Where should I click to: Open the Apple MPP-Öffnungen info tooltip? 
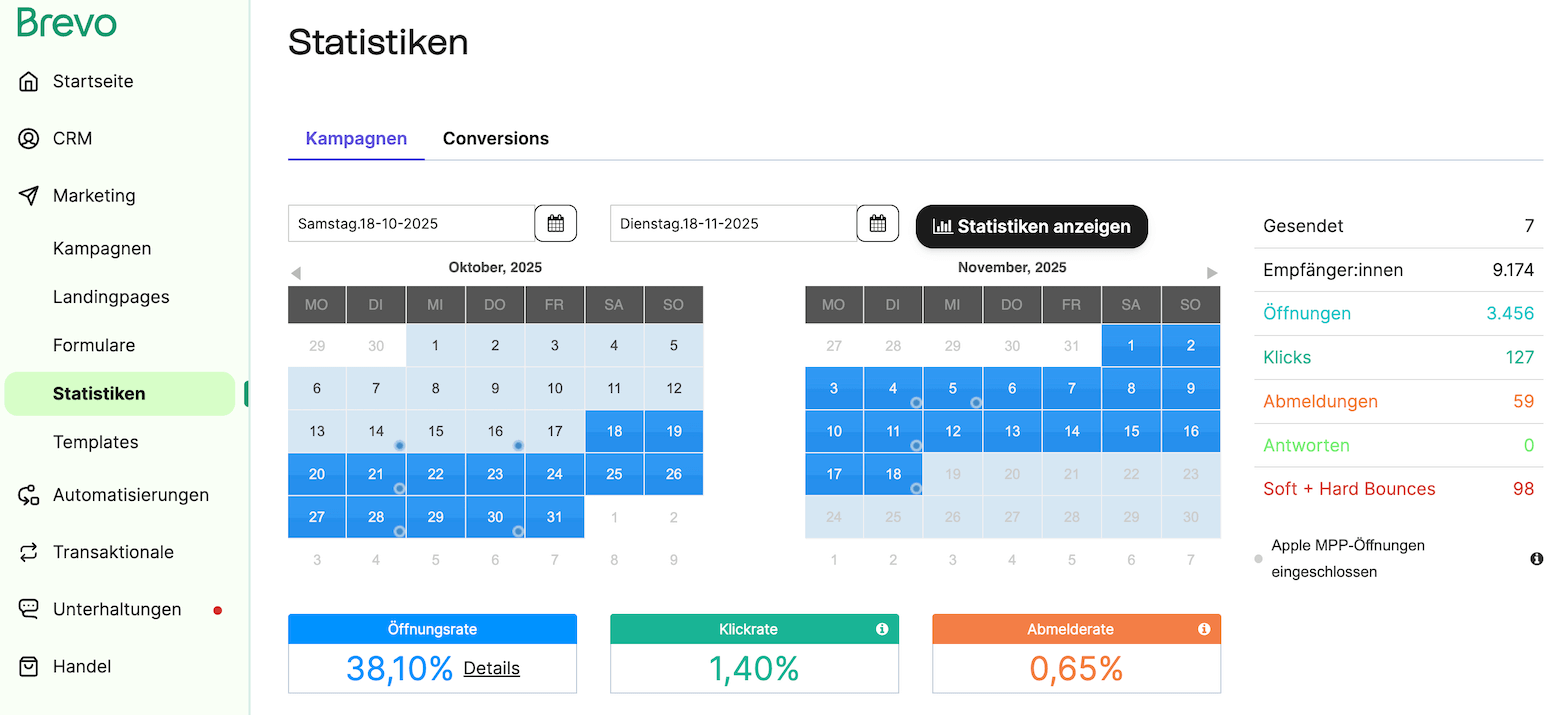[1536, 559]
